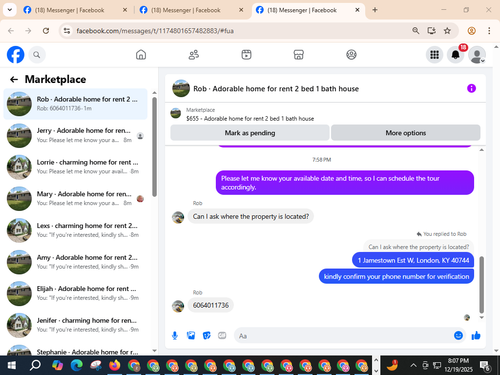Click the message input field Aa
The image size is (500, 375).
343,336
